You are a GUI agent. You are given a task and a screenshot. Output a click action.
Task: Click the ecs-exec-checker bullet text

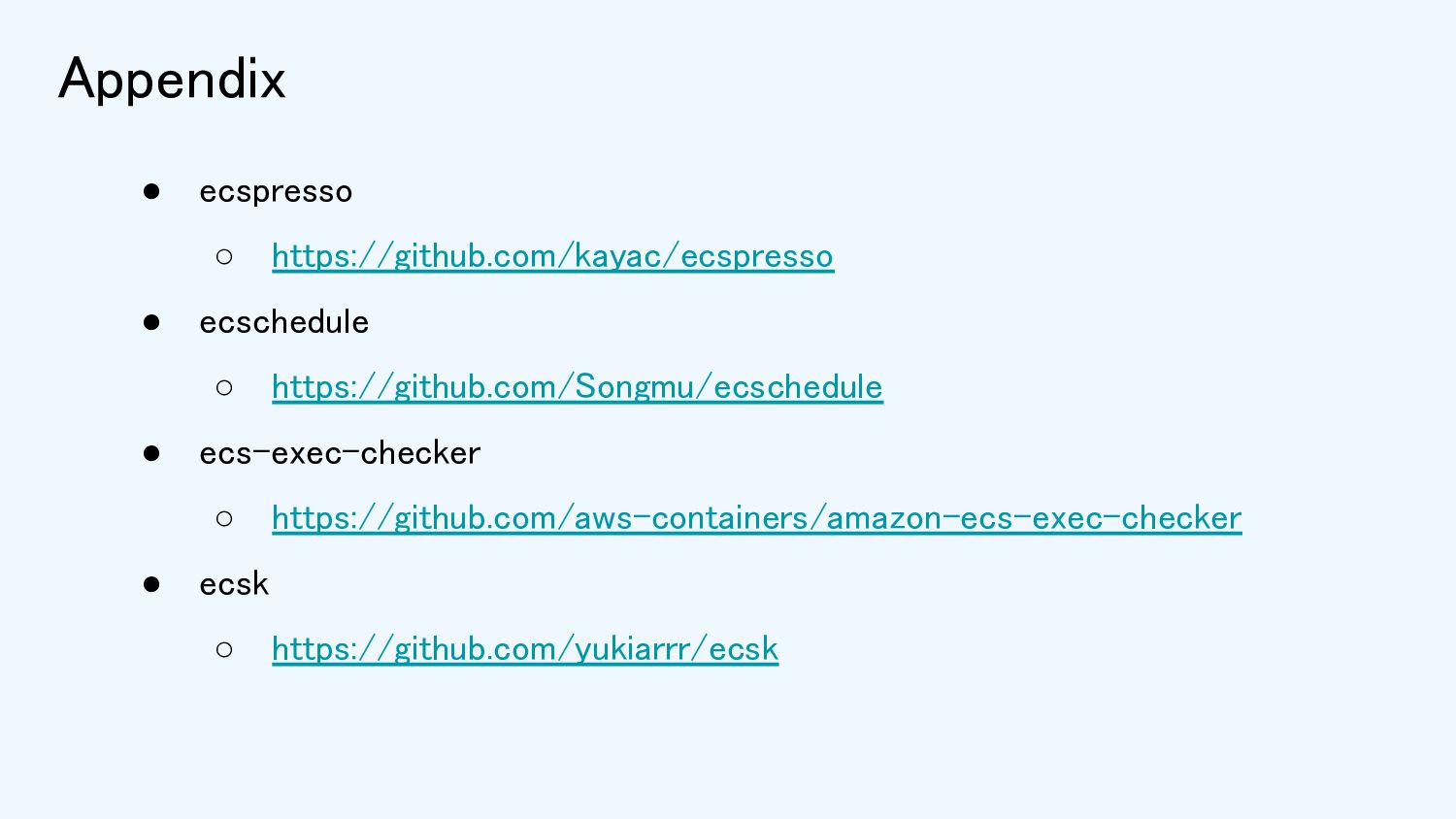[340, 453]
